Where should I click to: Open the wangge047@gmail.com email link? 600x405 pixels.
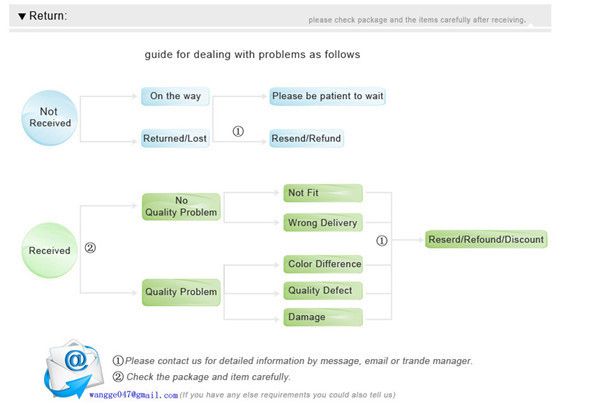[134, 395]
